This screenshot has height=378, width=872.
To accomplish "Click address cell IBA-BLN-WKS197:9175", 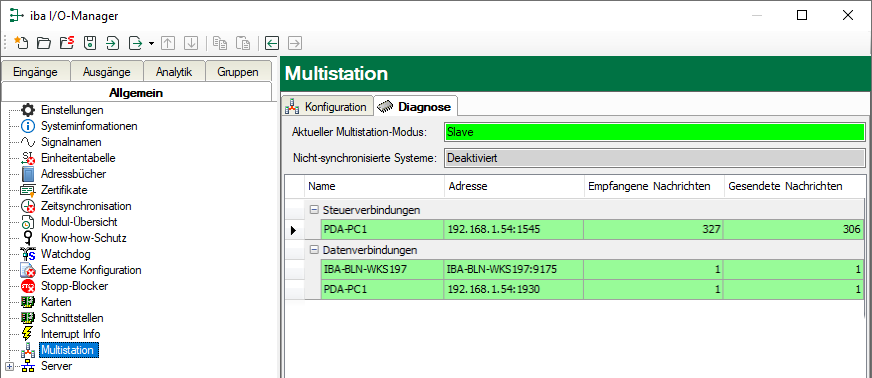I will 514,270.
